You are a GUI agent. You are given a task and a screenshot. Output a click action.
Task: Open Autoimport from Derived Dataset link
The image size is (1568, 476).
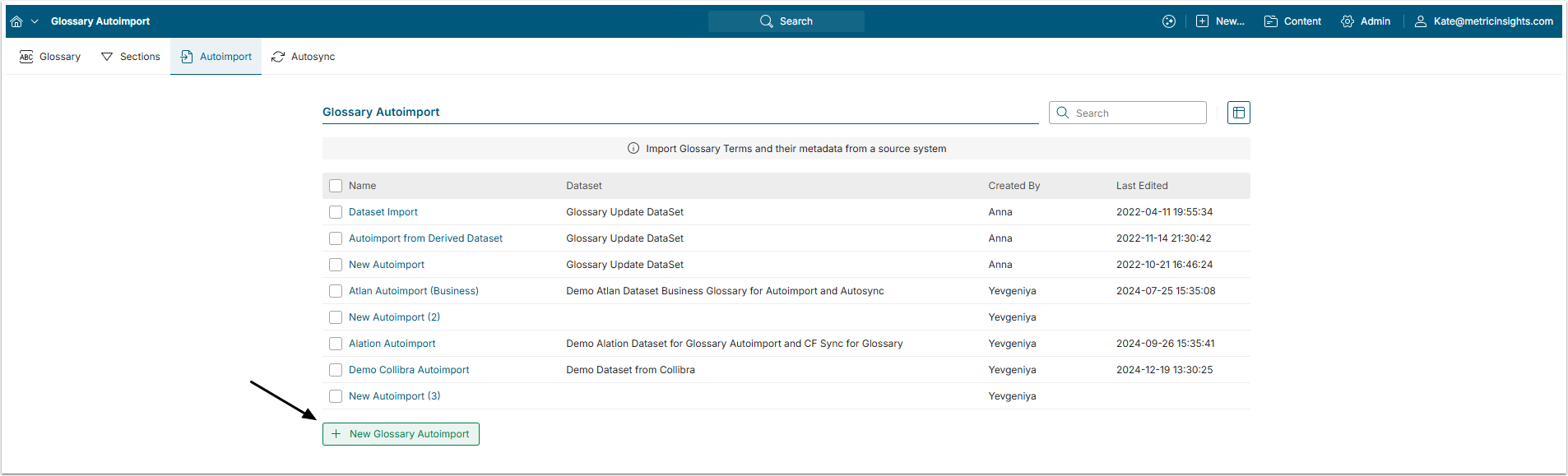click(425, 238)
